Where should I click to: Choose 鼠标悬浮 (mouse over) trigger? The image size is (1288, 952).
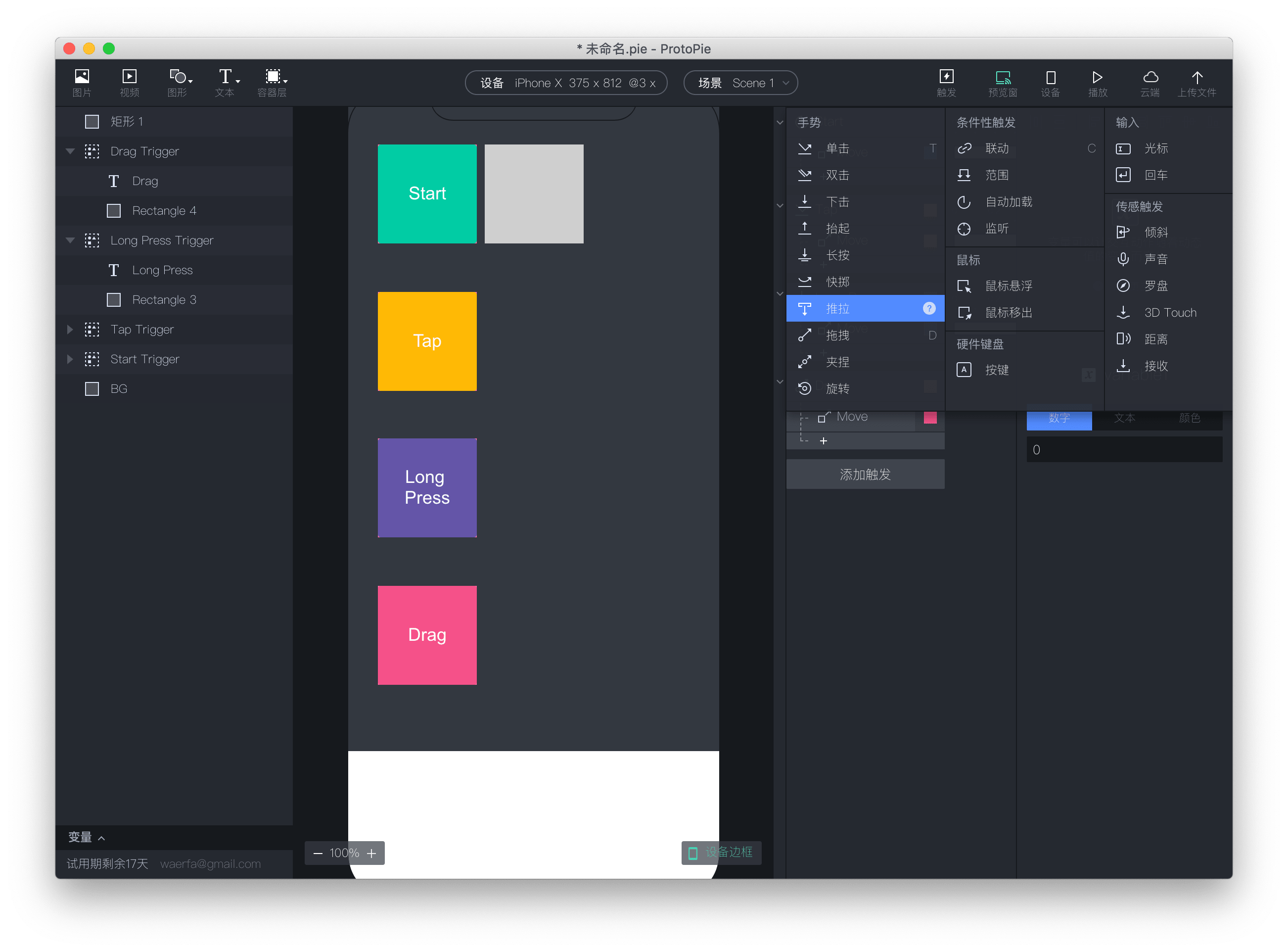(1025, 286)
